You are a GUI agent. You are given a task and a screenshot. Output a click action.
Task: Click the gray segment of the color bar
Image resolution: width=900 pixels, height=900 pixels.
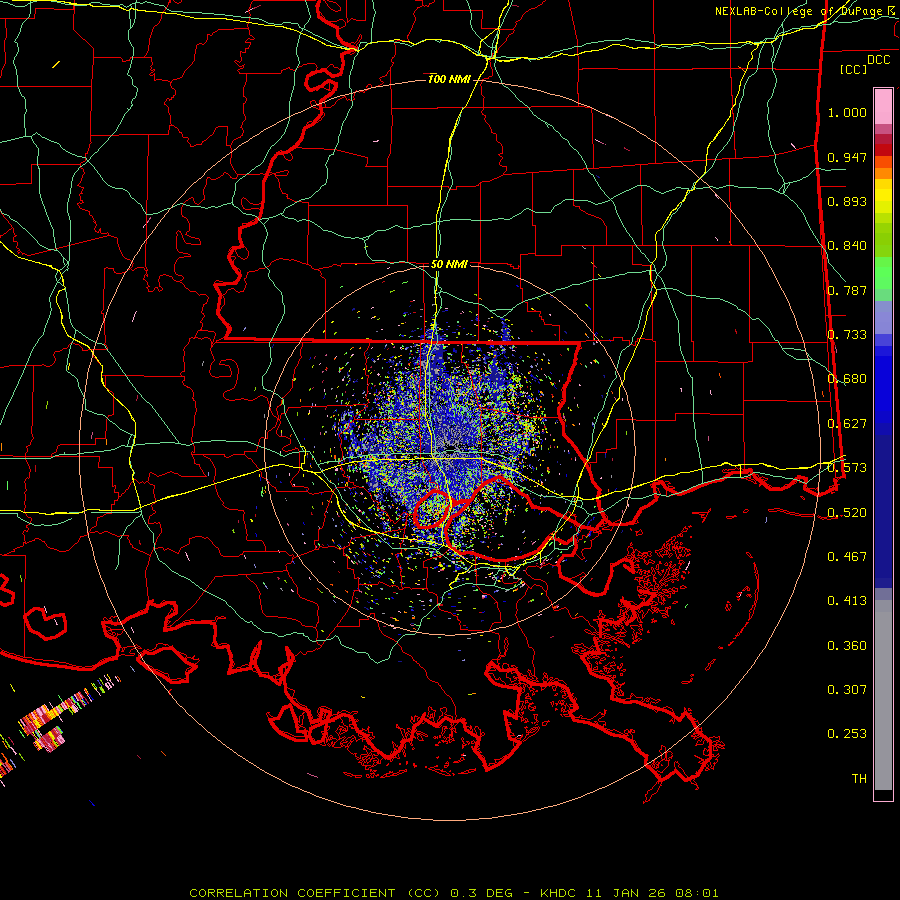883,695
